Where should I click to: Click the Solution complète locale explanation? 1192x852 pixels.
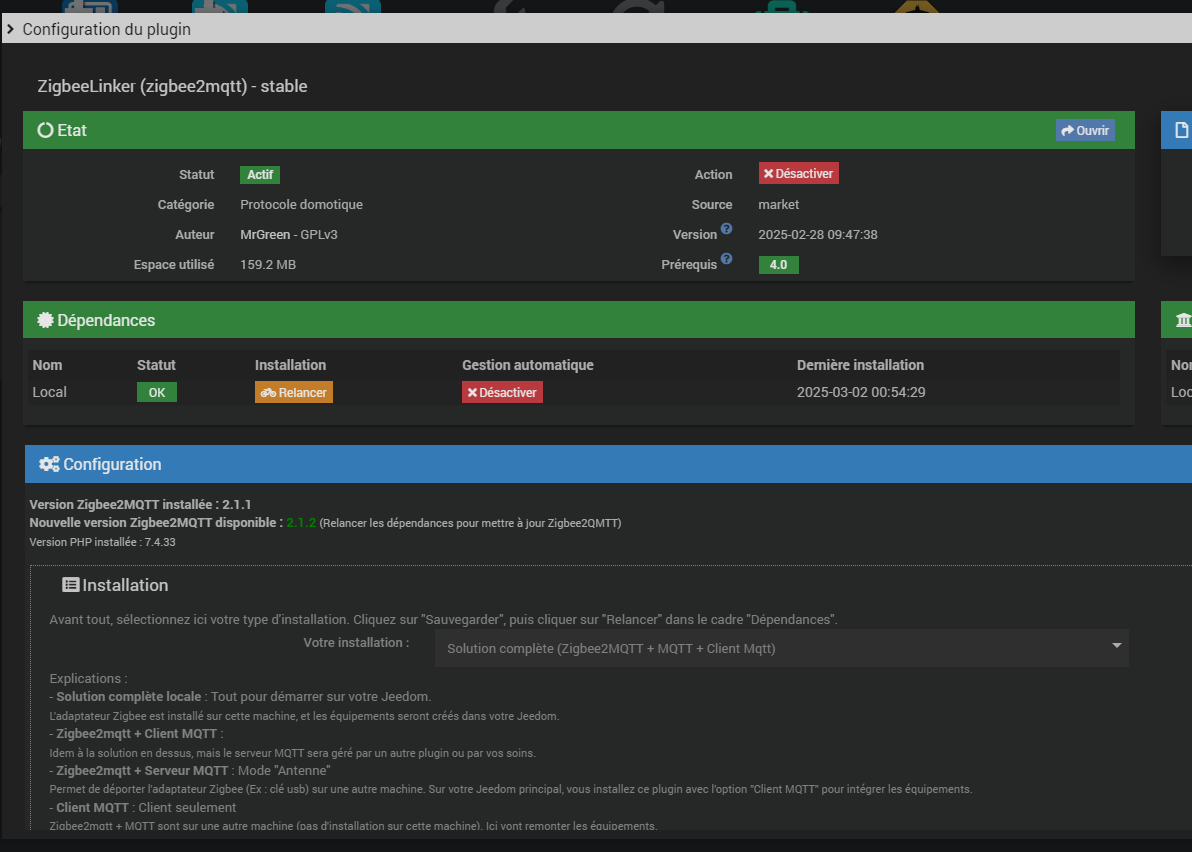coord(240,696)
